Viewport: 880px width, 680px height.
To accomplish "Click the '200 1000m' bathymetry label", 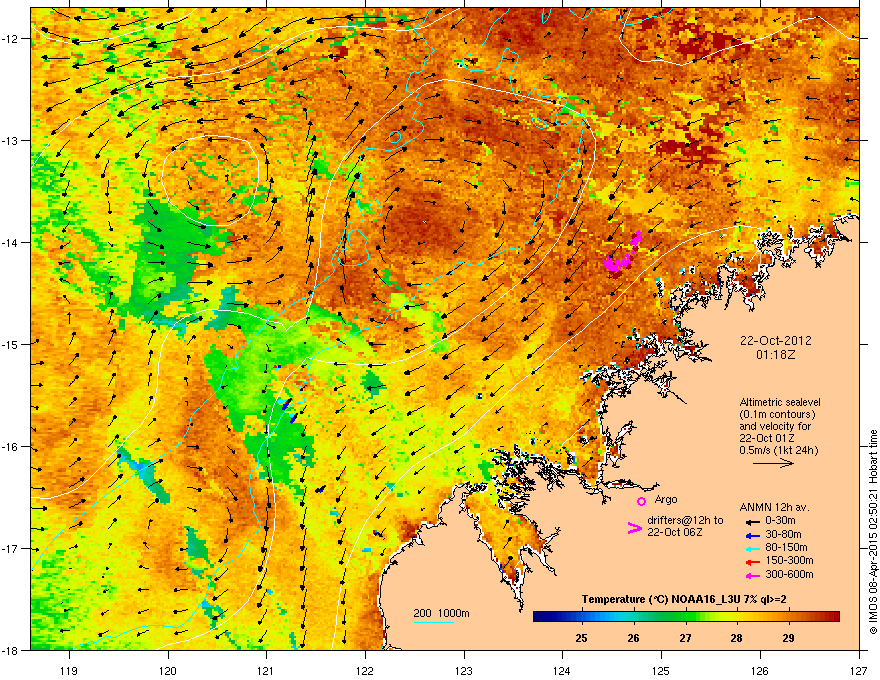I will [x=442, y=613].
